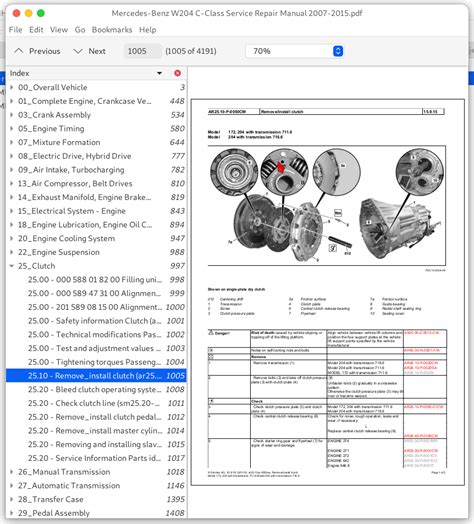Expand the 27_Automatic Transmission section
Screen dimensions: 474x524
pos(12,486)
